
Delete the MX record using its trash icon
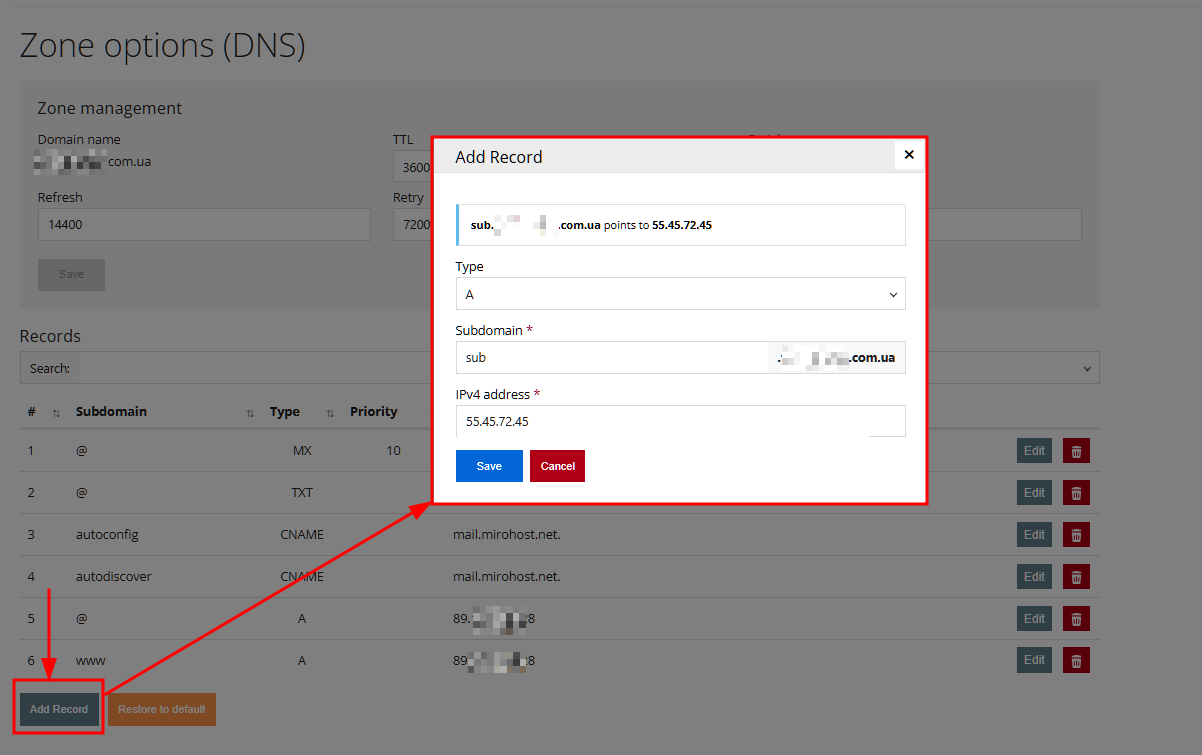[x=1076, y=450]
